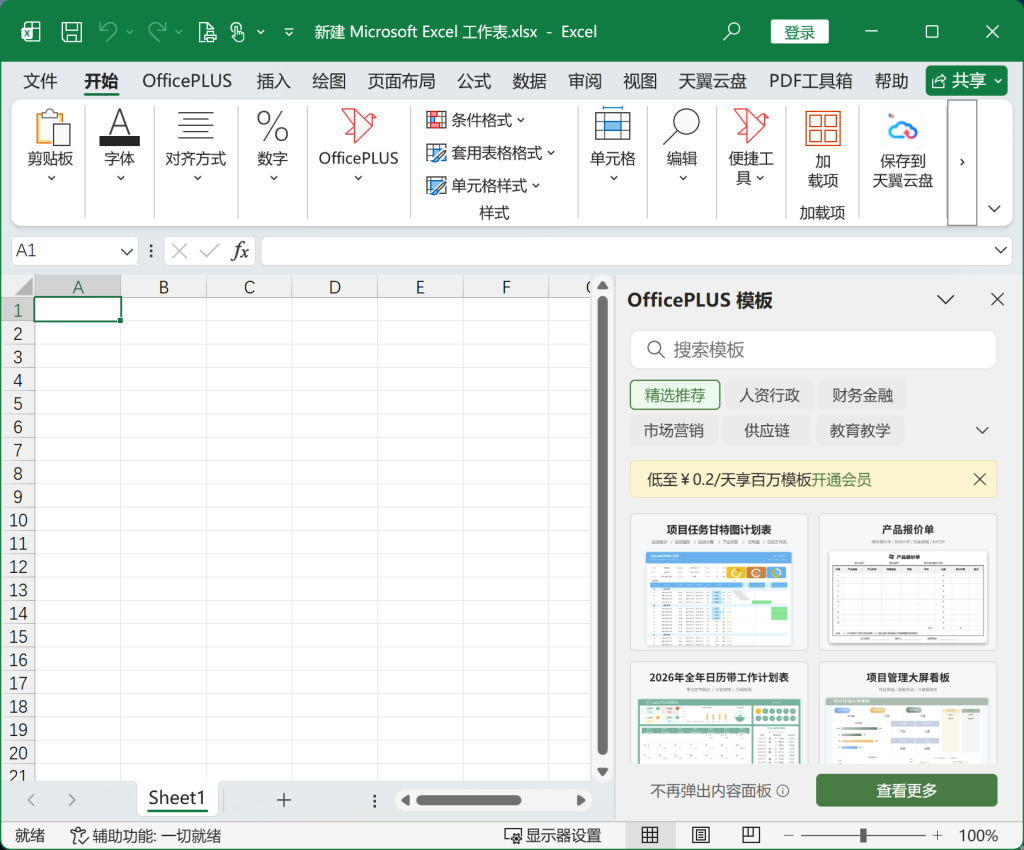Open the 数字 percent format icon
The width and height of the screenshot is (1024, 850).
tap(272, 127)
